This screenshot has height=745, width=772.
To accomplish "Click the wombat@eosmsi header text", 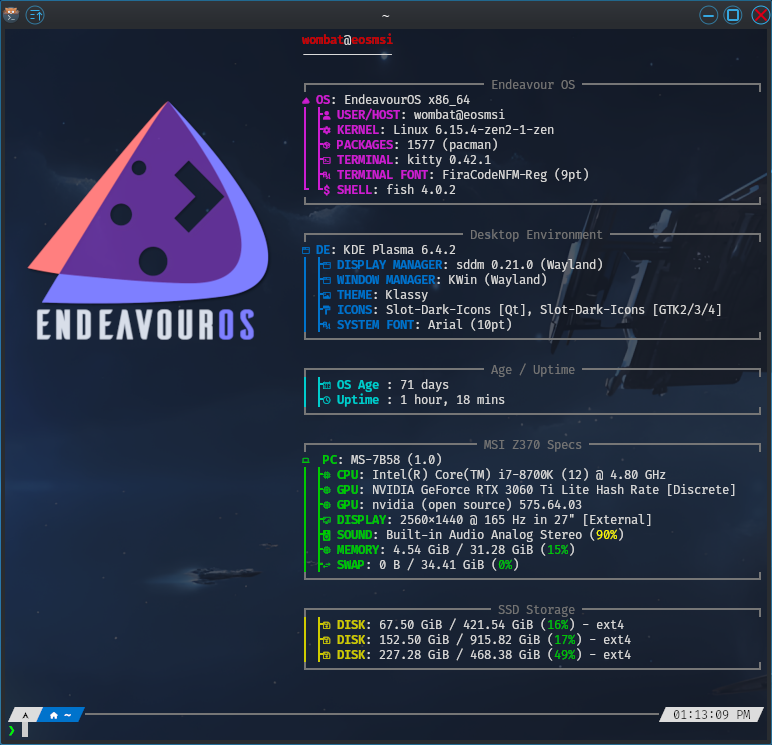I will [347, 40].
